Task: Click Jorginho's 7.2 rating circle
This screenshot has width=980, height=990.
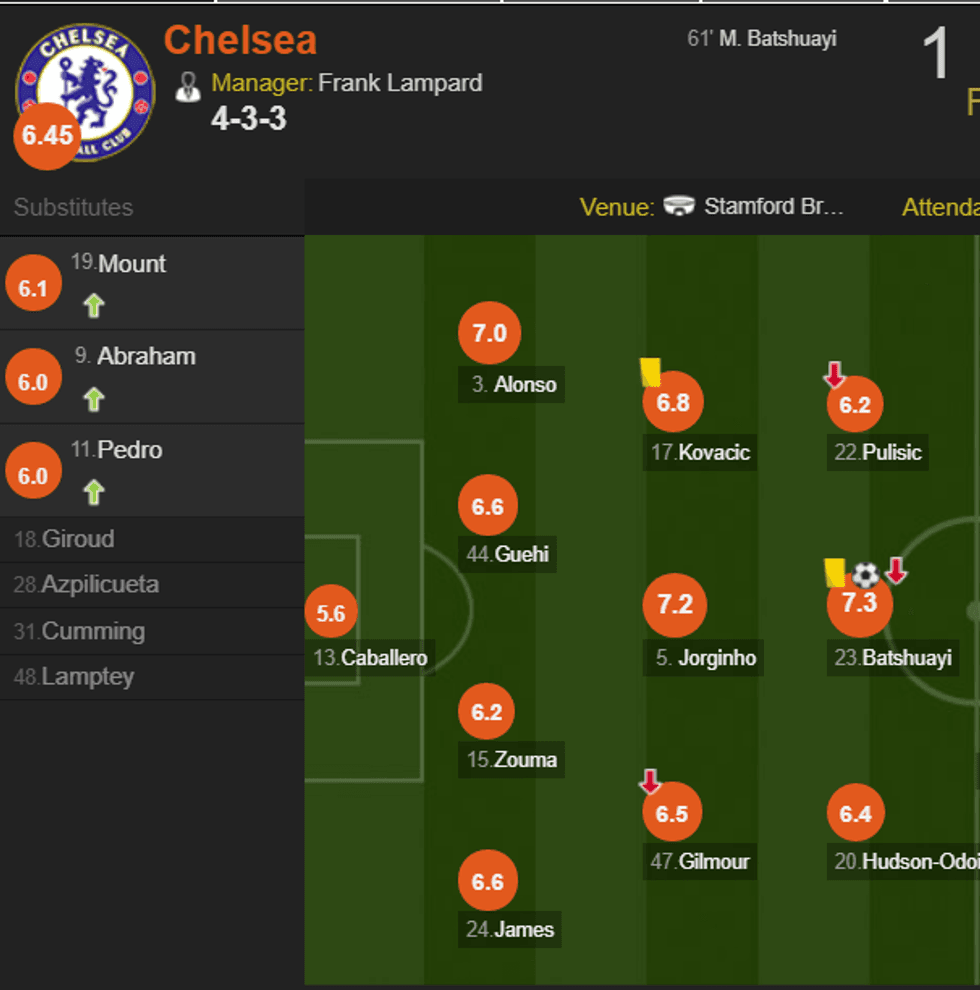Action: (x=675, y=606)
